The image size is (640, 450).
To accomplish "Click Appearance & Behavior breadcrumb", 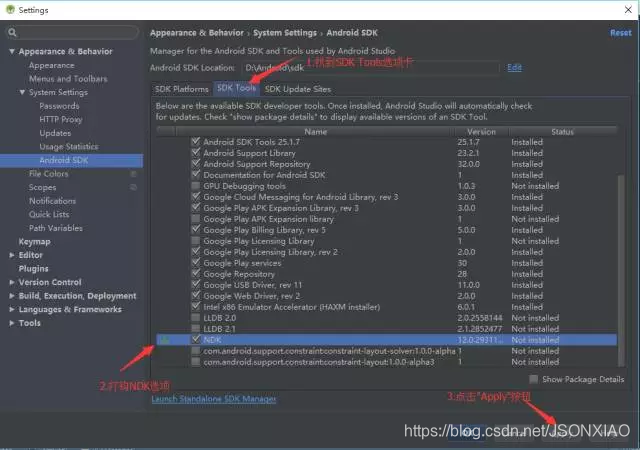I will [x=197, y=33].
